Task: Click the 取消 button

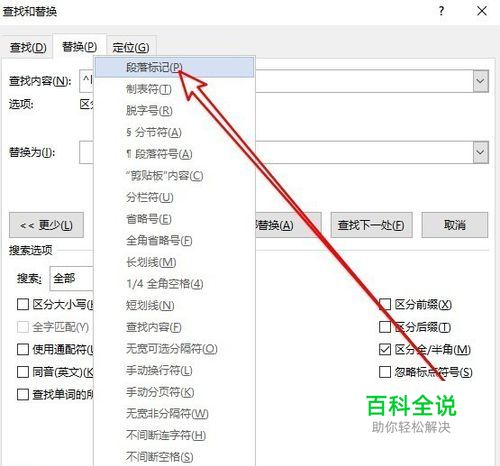Action: pyautogui.click(x=455, y=225)
